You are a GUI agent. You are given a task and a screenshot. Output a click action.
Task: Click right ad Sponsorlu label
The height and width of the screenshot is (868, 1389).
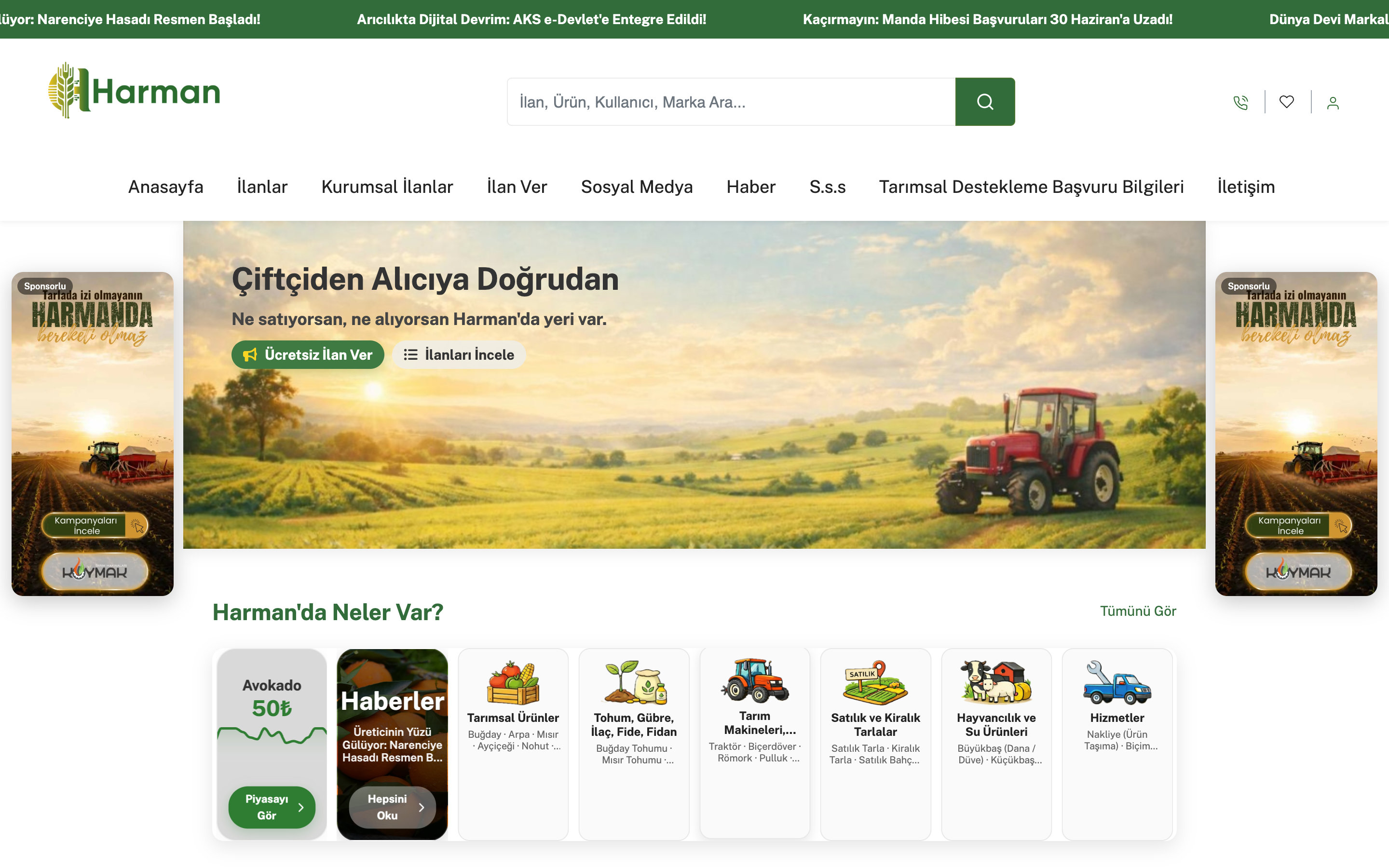point(1248,286)
